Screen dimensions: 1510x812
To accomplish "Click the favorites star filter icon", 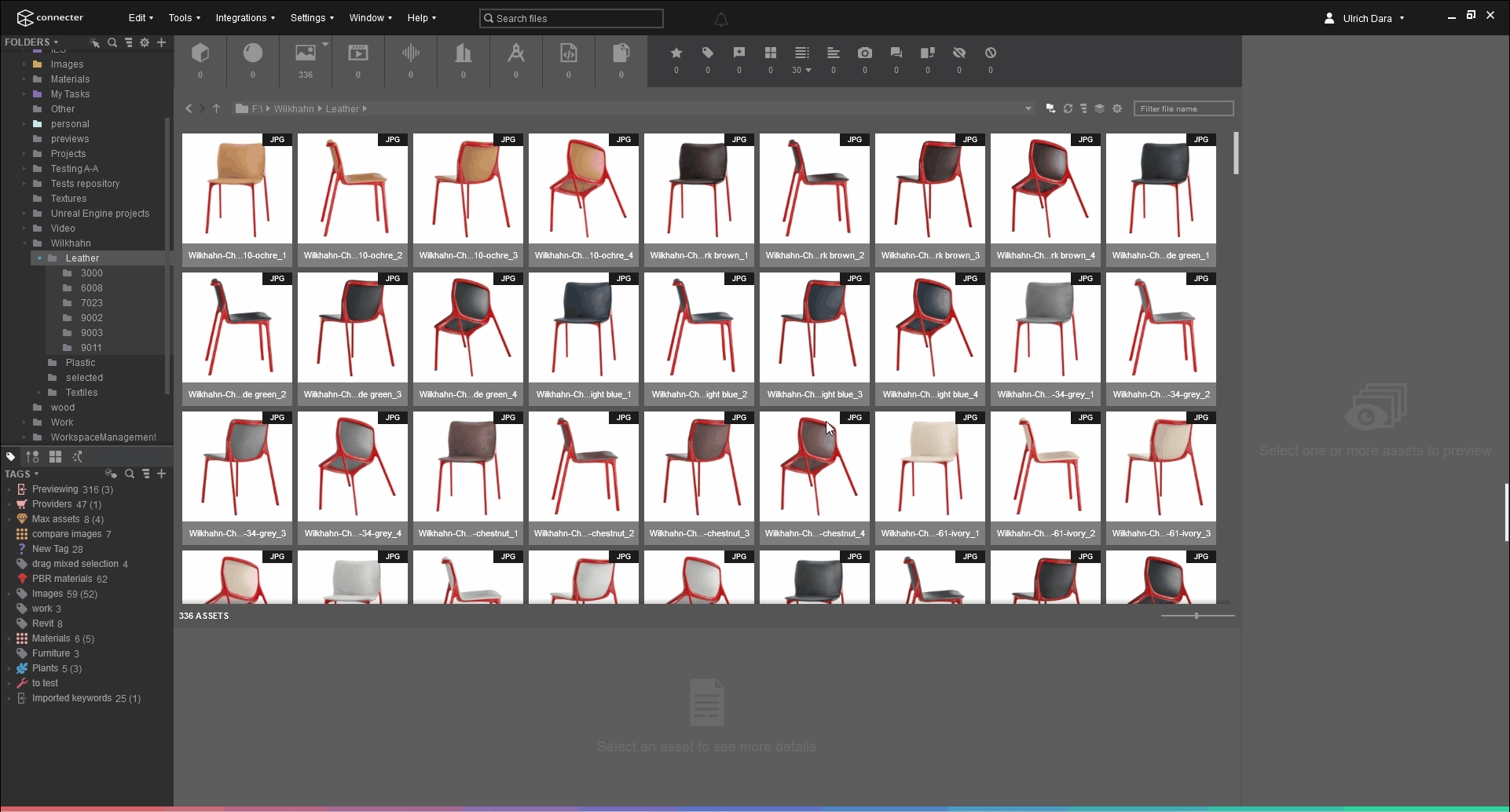I will tap(676, 53).
